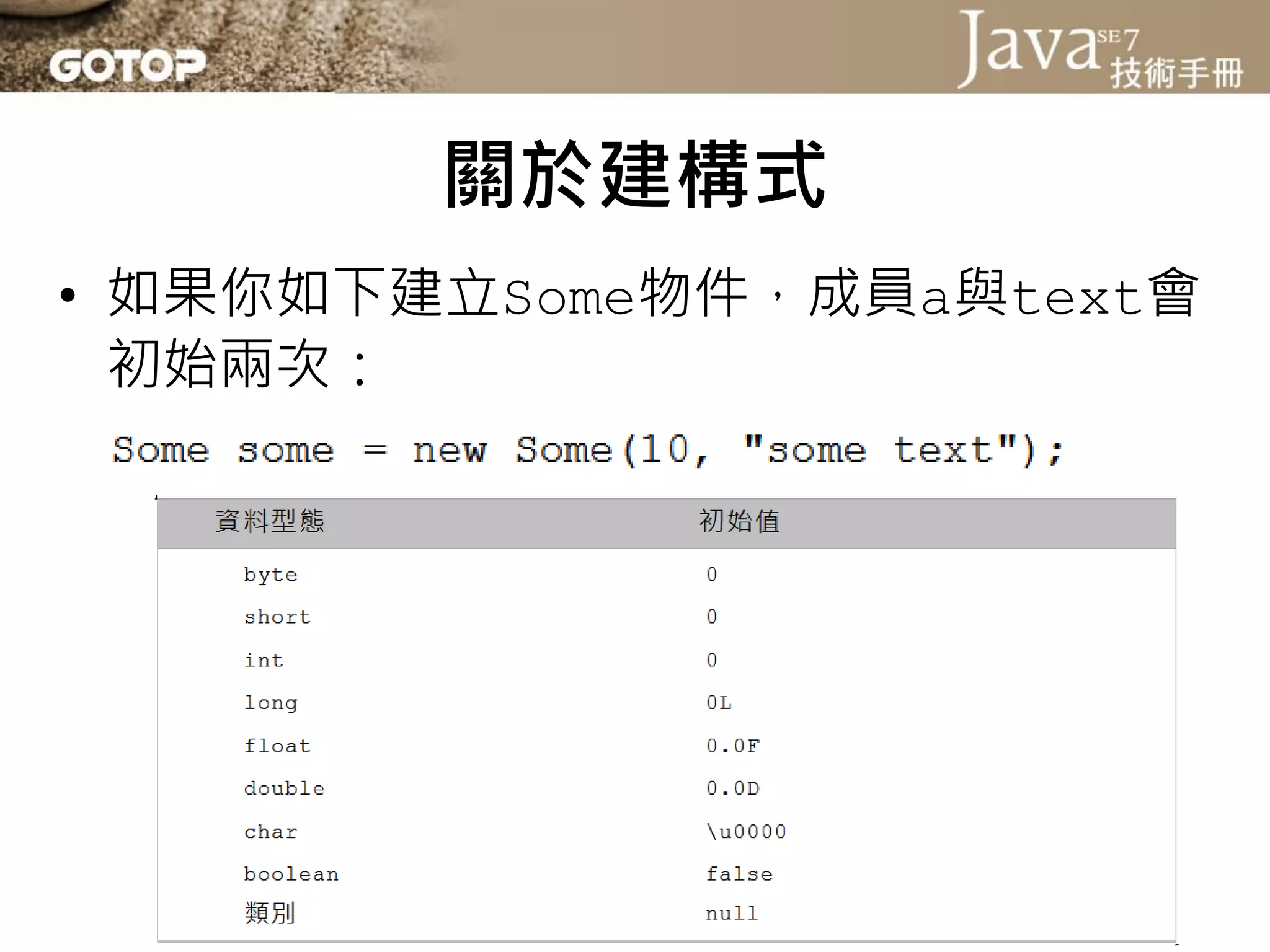1270x952 pixels.
Task: Click the '0' value in short row
Action: click(711, 617)
